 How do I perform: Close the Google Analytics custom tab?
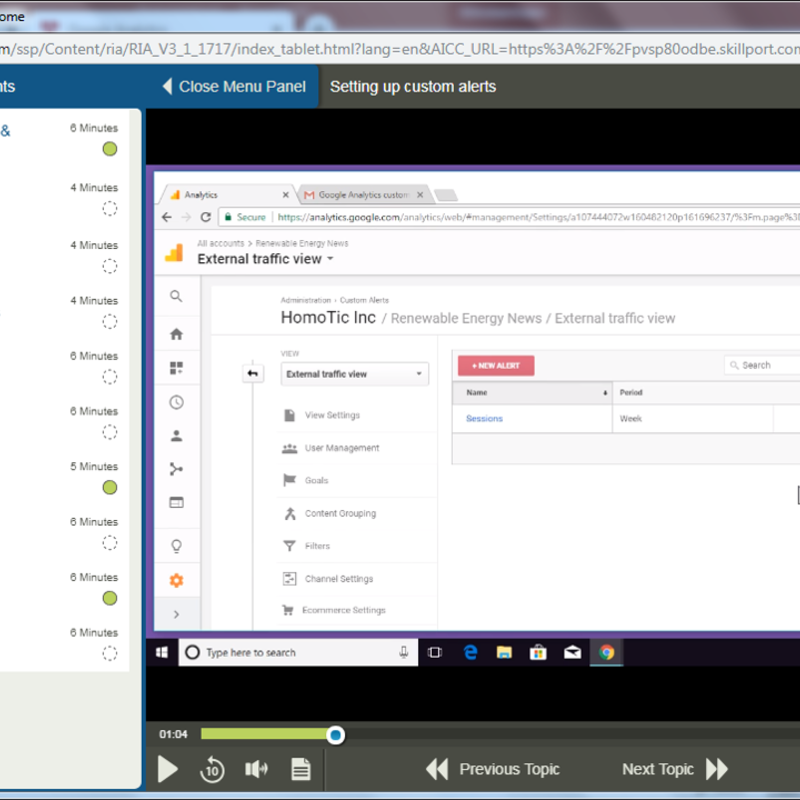(x=420, y=195)
